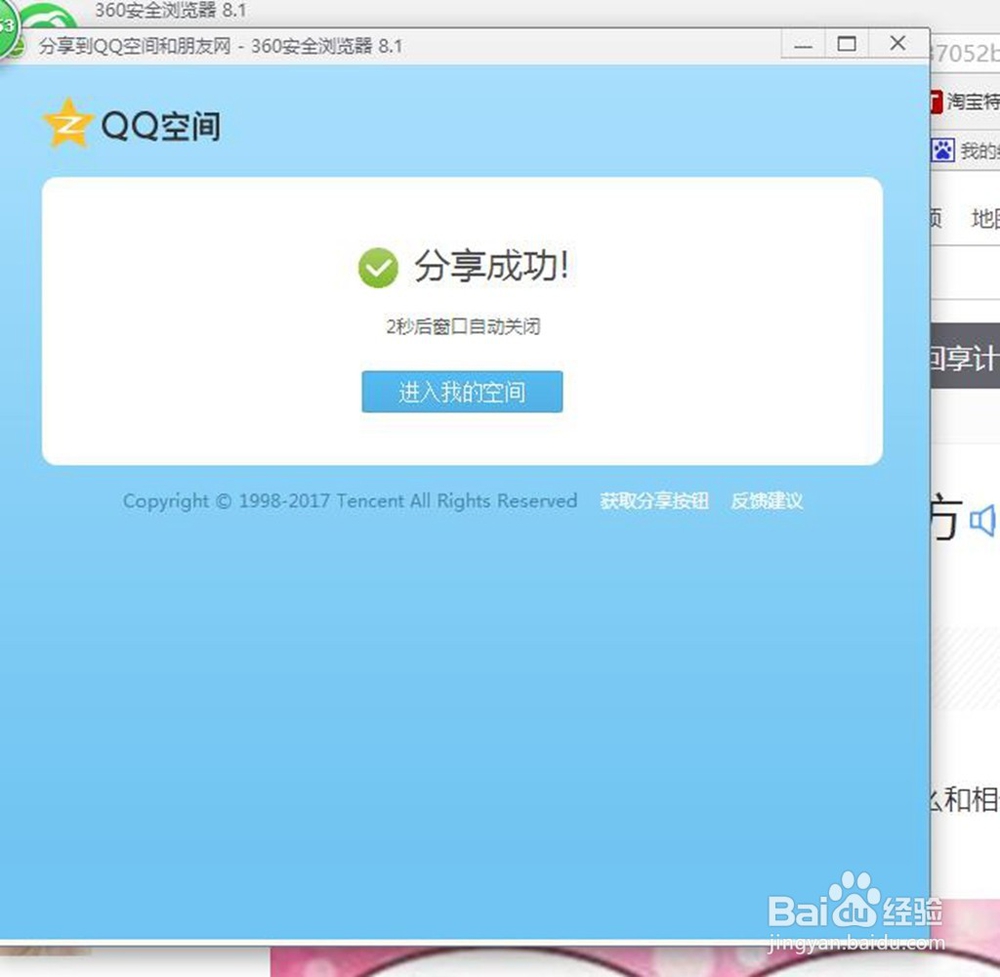Screen dimensions: 1000x977
Task: Close the QQ空间 share window
Action: 898,43
